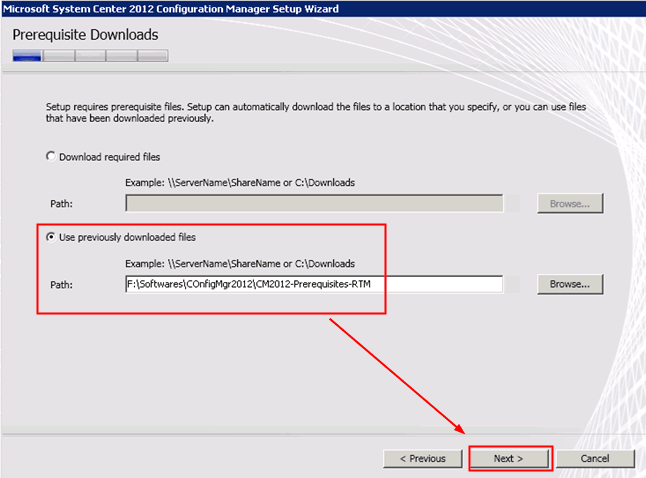The image size is (646, 478).
Task: Click the setup wizard title bar text
Action: 171,9
